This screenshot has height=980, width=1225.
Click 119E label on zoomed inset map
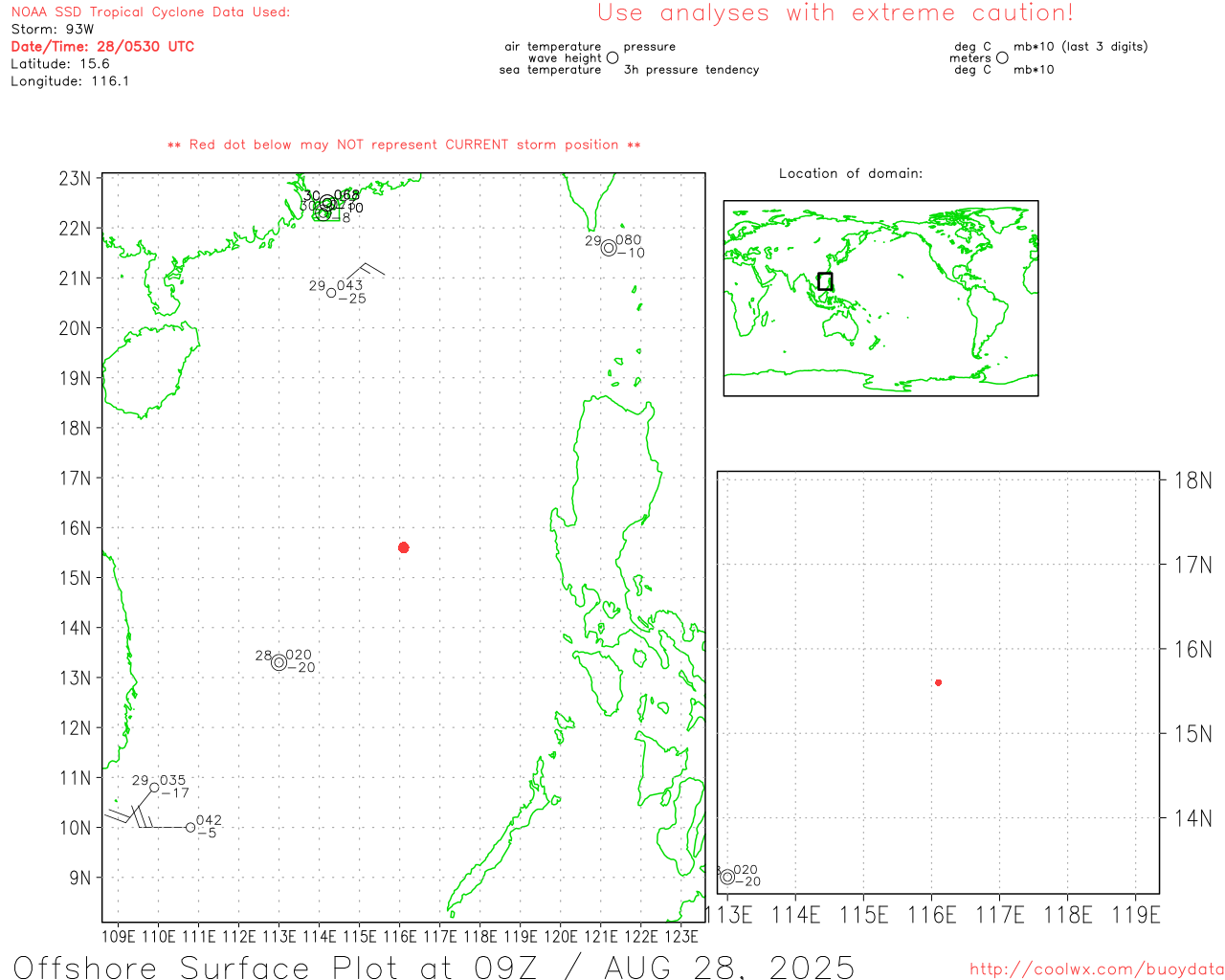[1136, 915]
